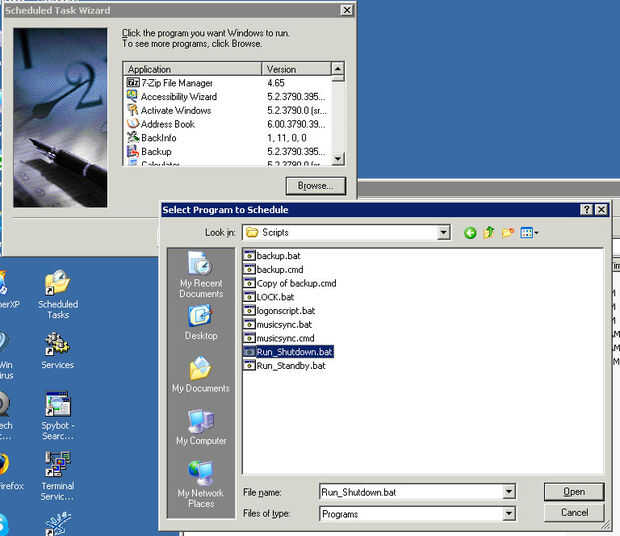This screenshot has width=620, height=536.
Task: Open the Terminal Services desktop shortcut
Action: 58,476
